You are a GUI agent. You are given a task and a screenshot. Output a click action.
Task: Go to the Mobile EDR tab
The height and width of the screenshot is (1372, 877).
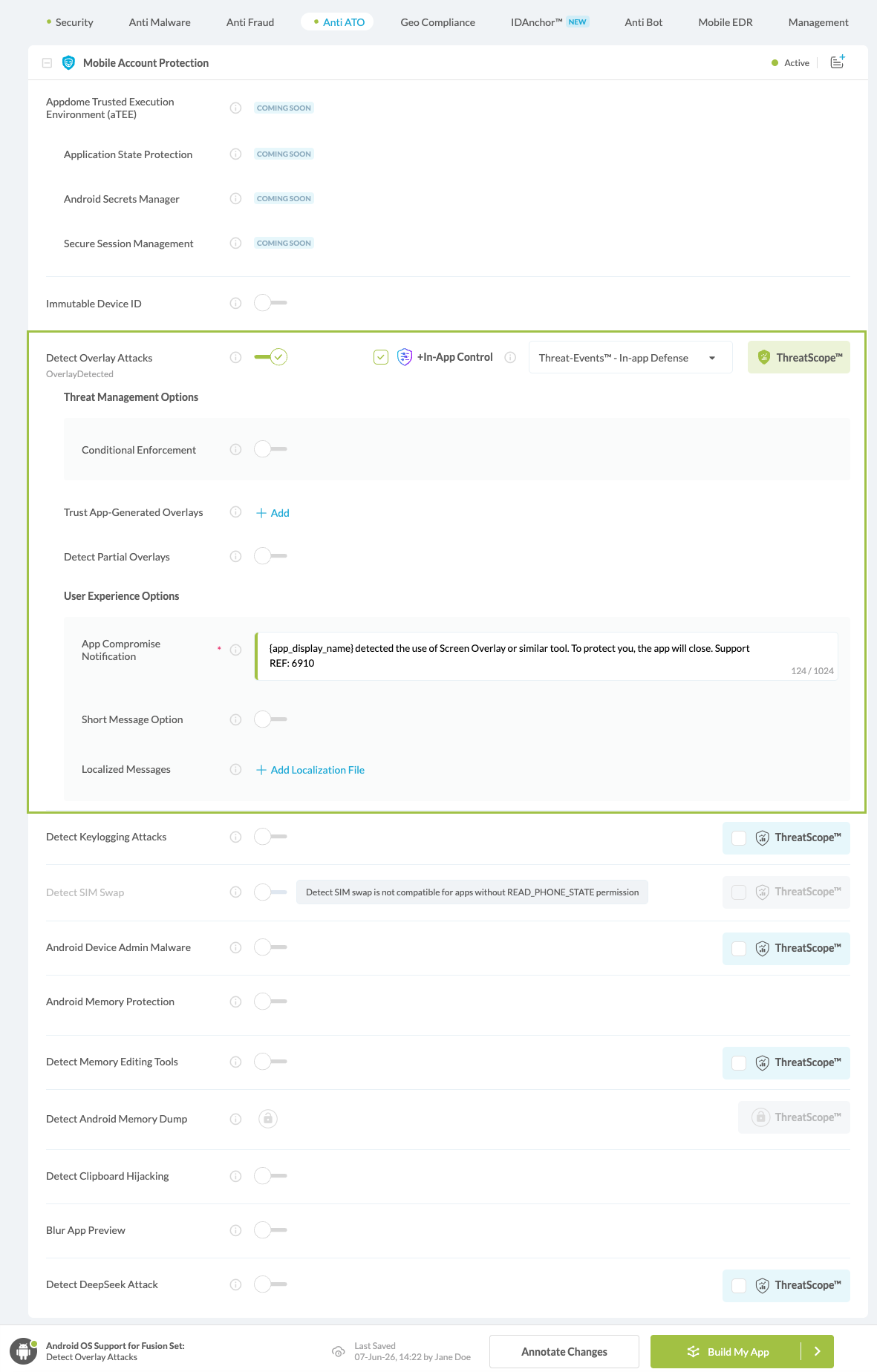pos(726,22)
